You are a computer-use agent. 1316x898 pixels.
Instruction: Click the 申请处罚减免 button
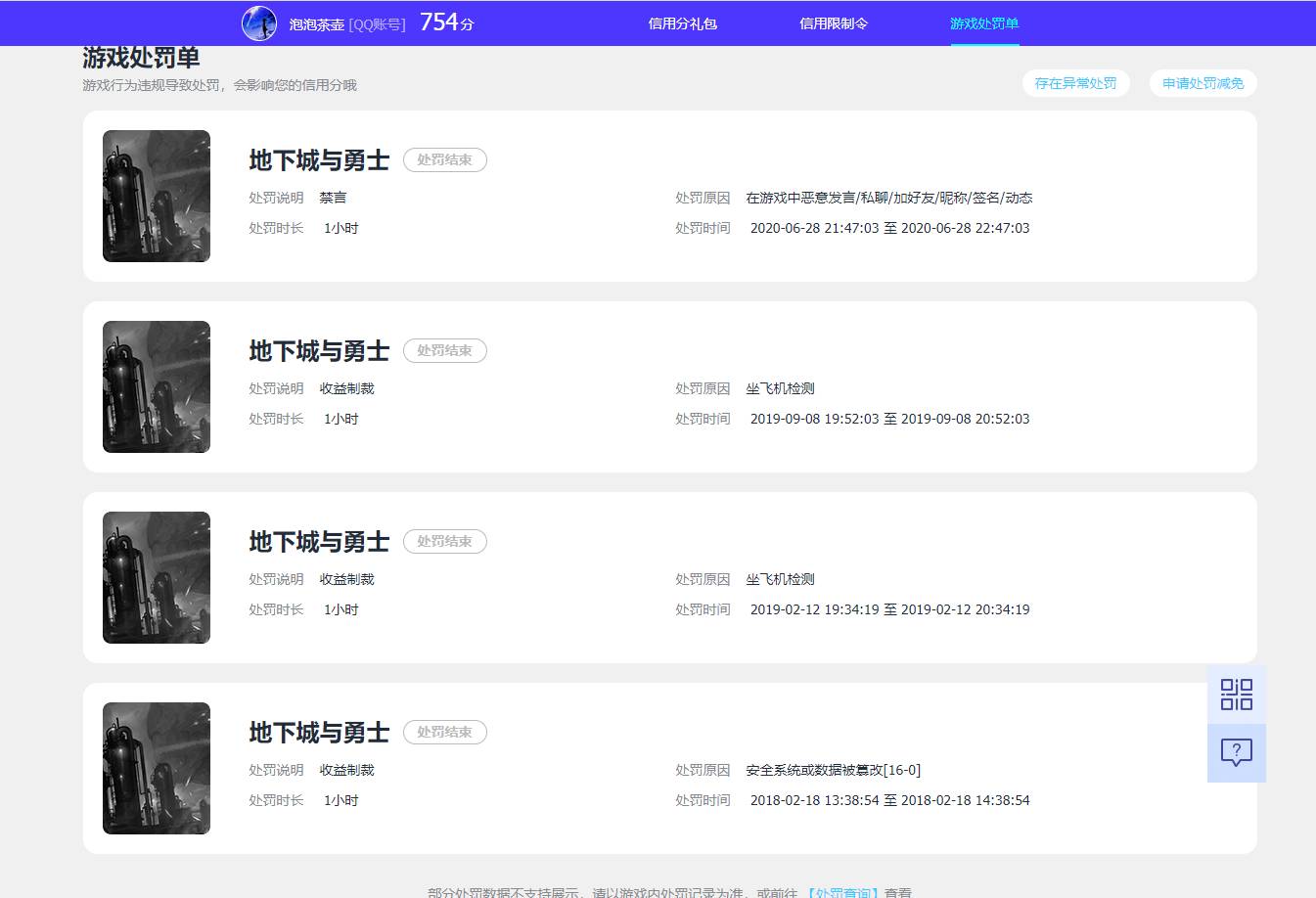pyautogui.click(x=1203, y=83)
